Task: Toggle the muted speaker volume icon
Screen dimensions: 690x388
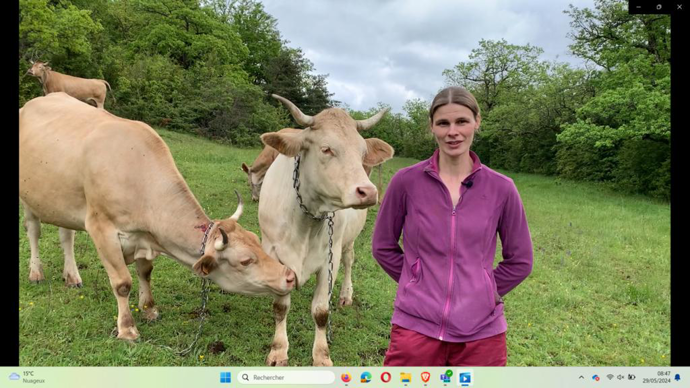Action: [621, 377]
